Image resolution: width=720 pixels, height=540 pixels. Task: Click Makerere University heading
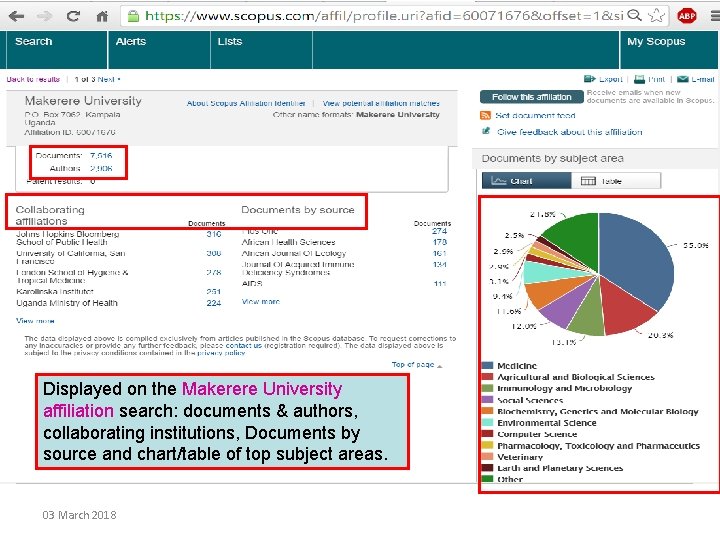coord(83,101)
